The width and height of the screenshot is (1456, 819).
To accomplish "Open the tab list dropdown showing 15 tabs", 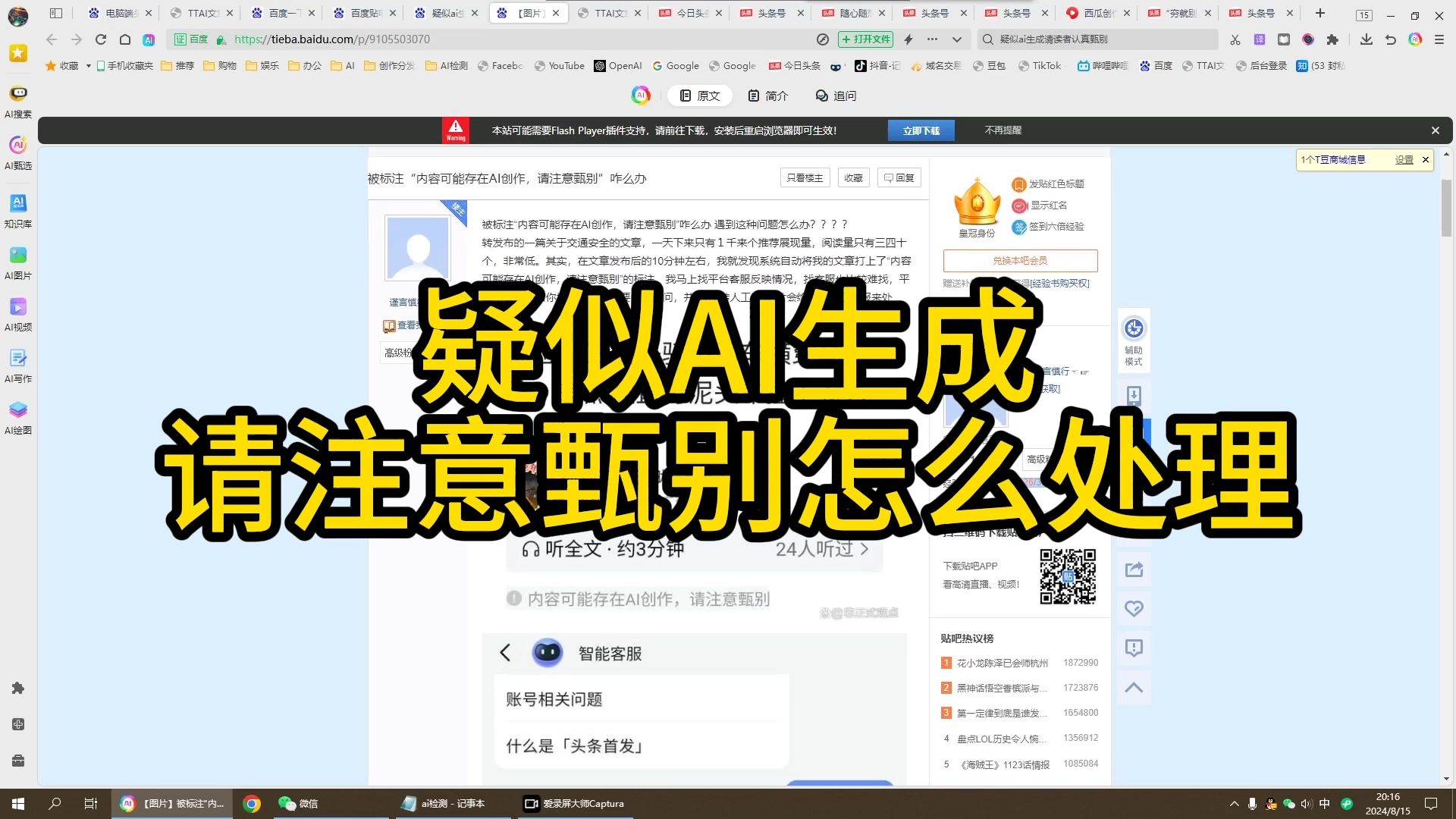I will click(1363, 14).
